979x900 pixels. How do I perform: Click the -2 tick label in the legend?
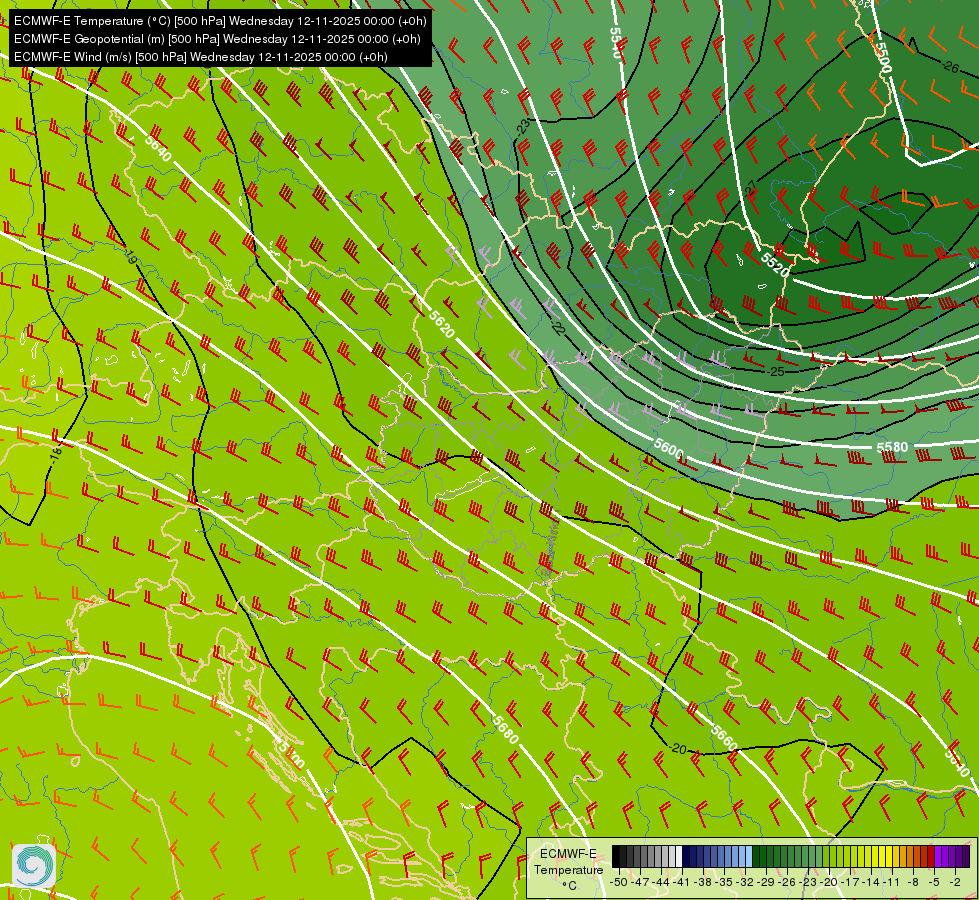[955, 882]
